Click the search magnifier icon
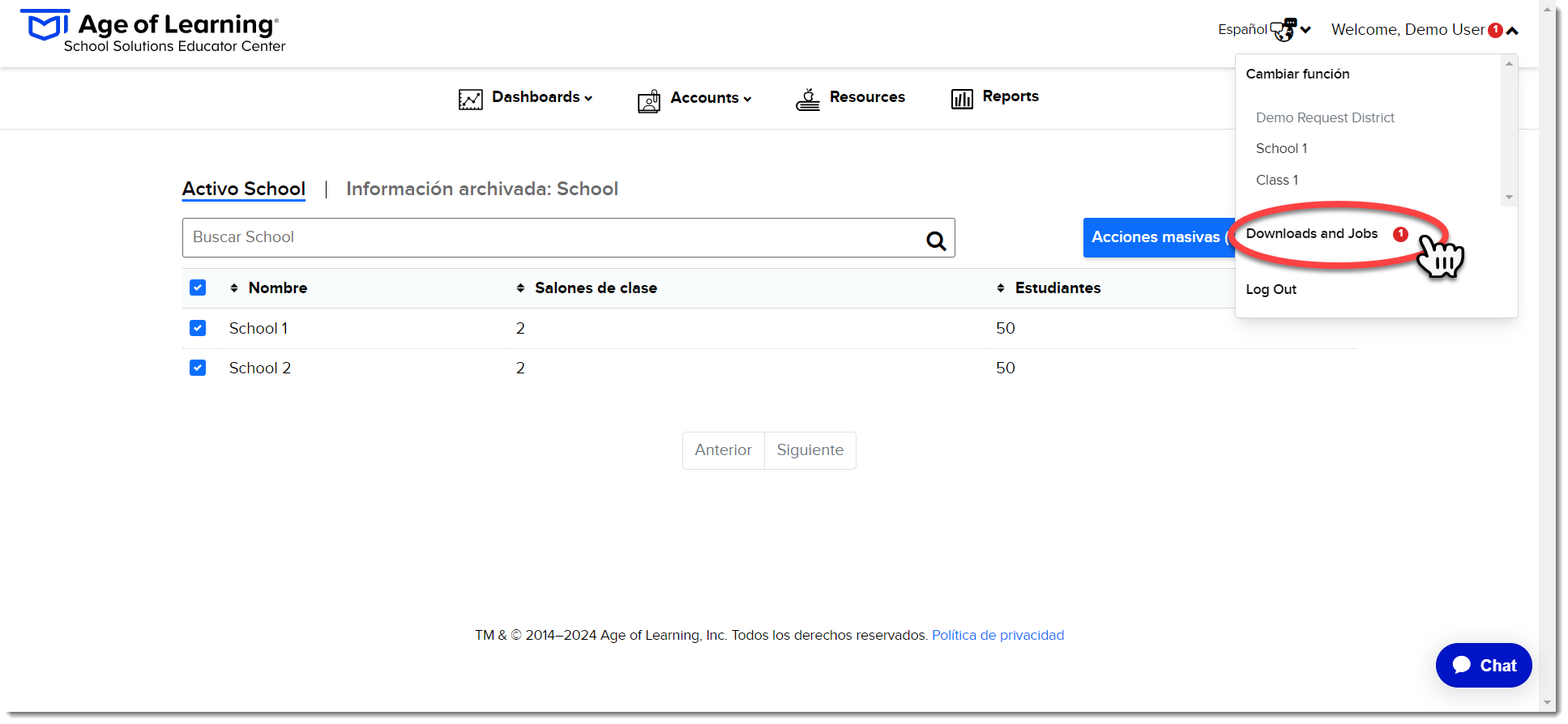This screenshot has height=724, width=1568. coord(936,240)
